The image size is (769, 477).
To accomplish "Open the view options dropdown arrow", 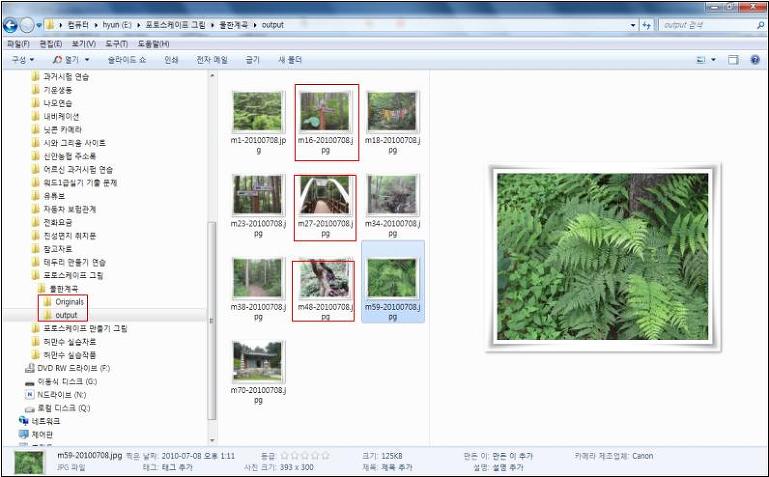I will tap(713, 60).
